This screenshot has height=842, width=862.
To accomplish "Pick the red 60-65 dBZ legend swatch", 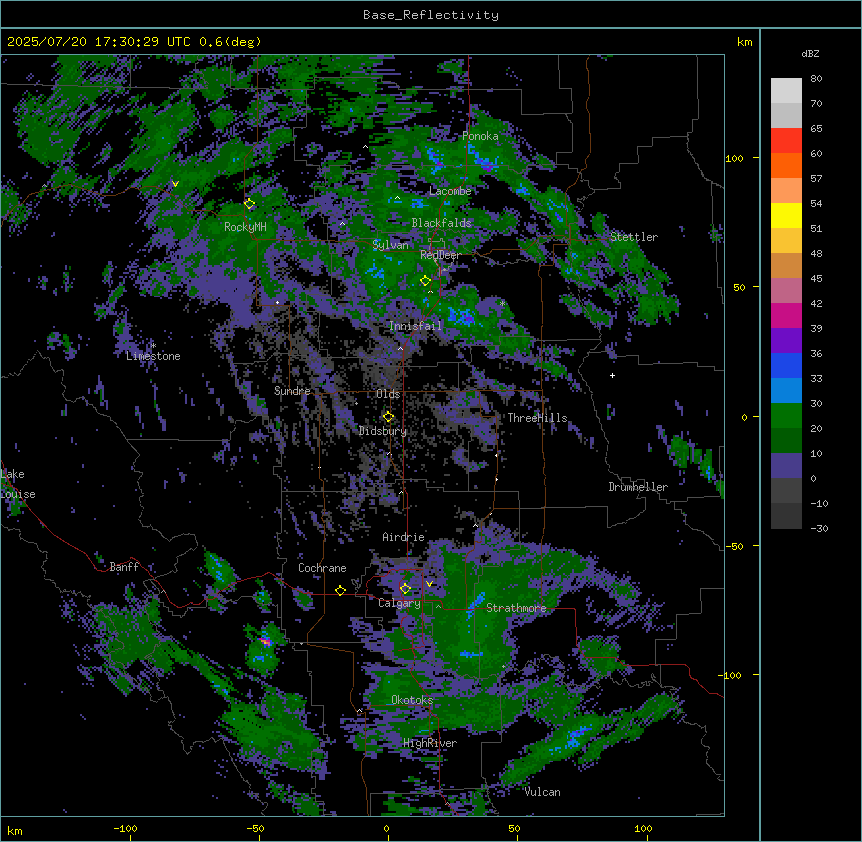I will (x=786, y=140).
